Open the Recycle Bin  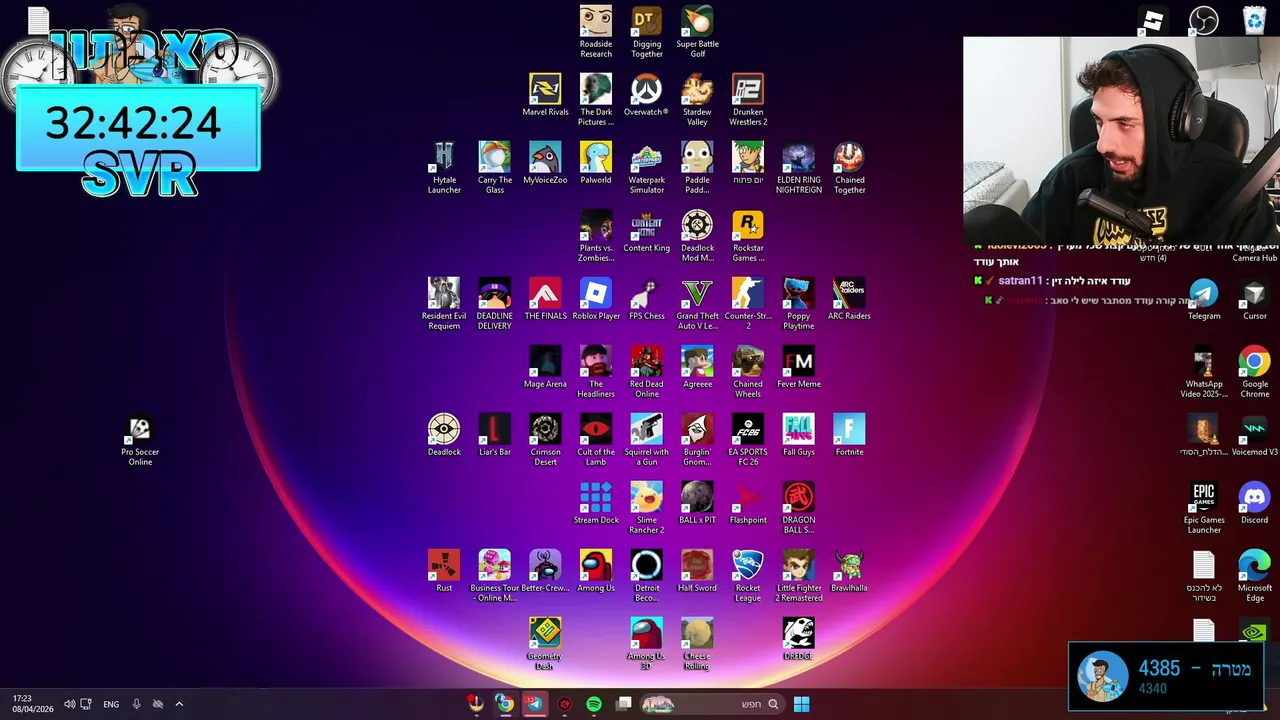(x=1254, y=20)
